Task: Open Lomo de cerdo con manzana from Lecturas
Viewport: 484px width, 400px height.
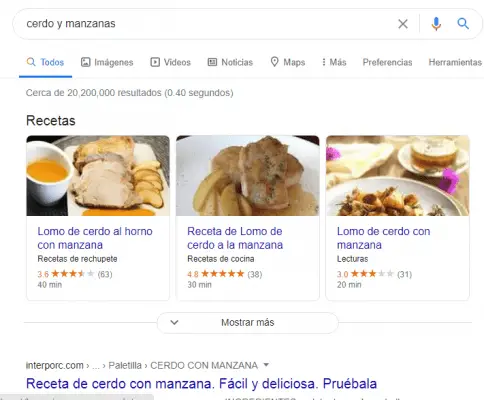Action: coord(383,238)
